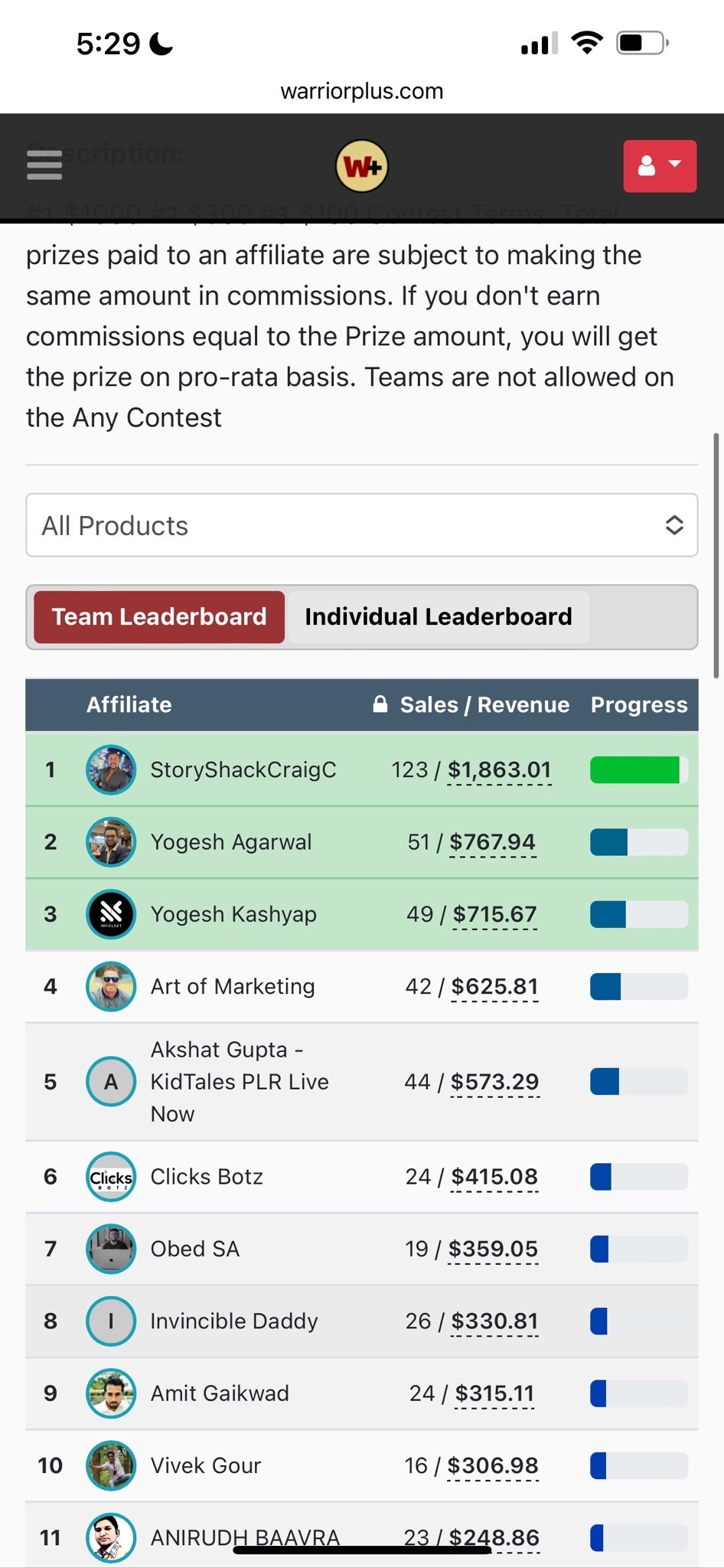Open the red user account dropdown
724x1568 pixels.
point(659,166)
